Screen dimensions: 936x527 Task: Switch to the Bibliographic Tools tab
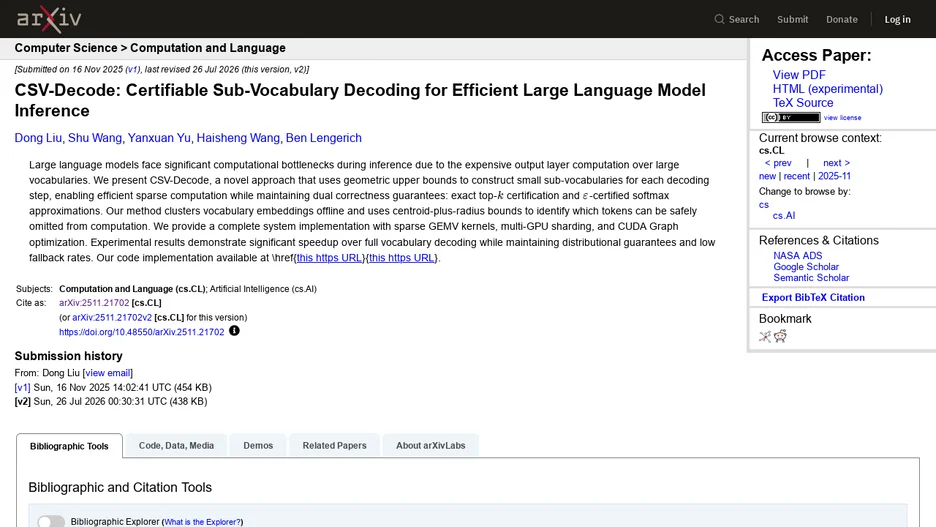coord(69,446)
